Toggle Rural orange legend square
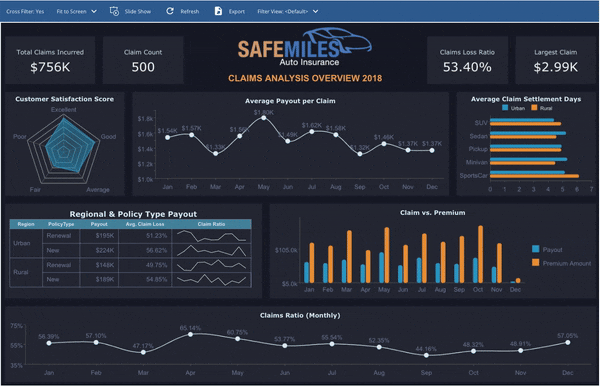 pos(534,108)
